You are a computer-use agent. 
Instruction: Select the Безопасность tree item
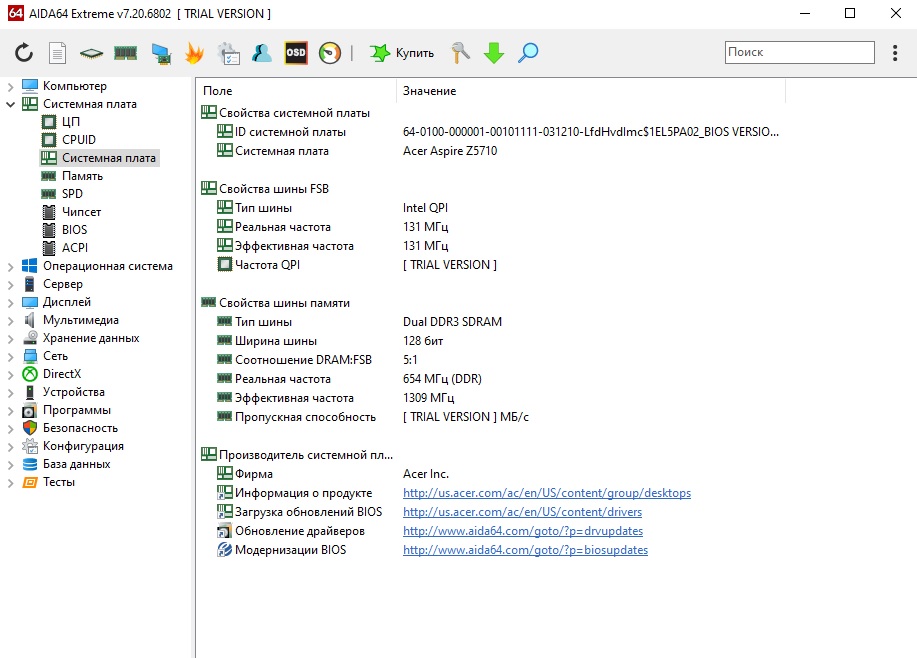pyautogui.click(x=80, y=428)
